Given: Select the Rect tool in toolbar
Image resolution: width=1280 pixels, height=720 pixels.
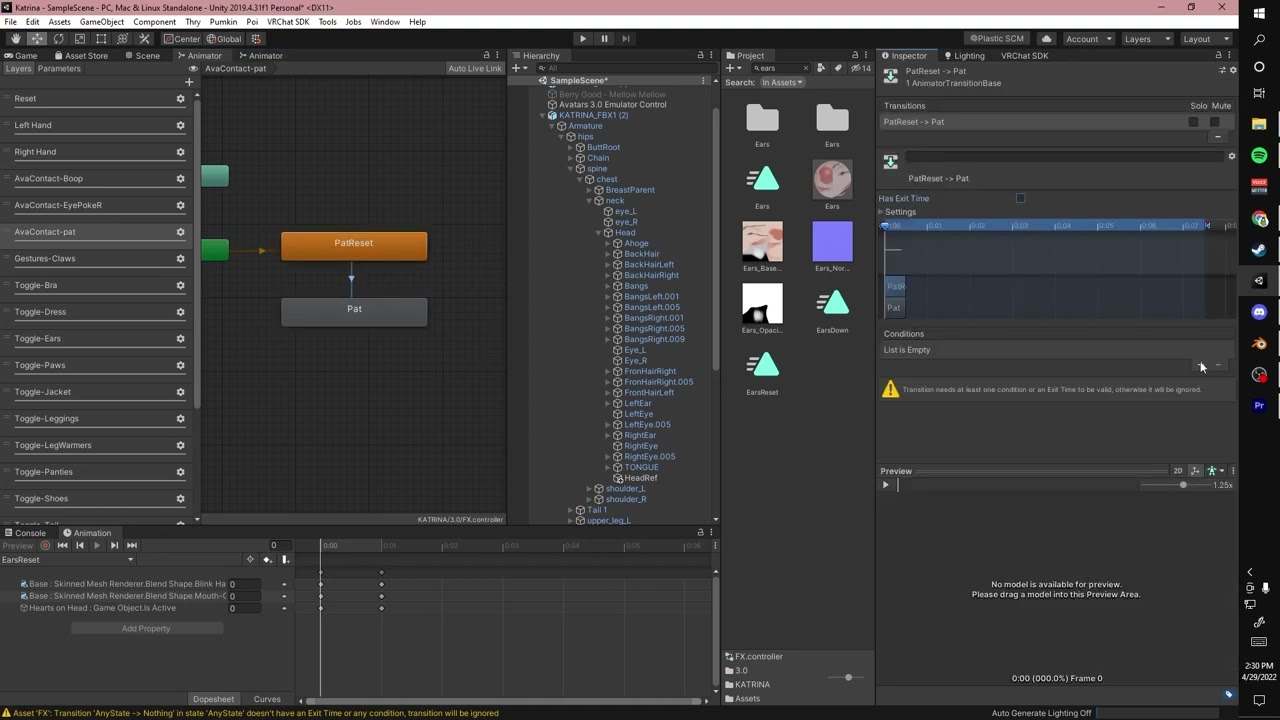Looking at the screenshot, I should (101, 39).
